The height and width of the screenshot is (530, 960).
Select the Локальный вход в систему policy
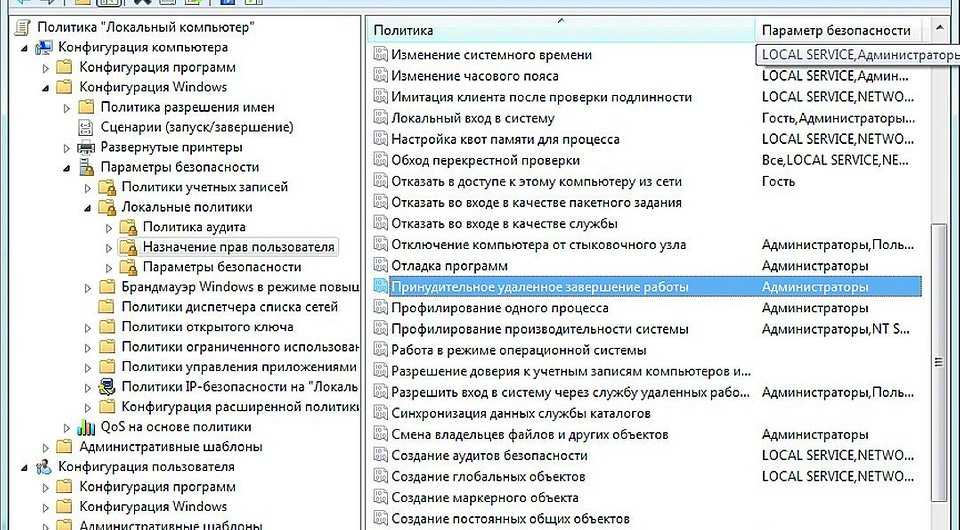click(x=472, y=118)
